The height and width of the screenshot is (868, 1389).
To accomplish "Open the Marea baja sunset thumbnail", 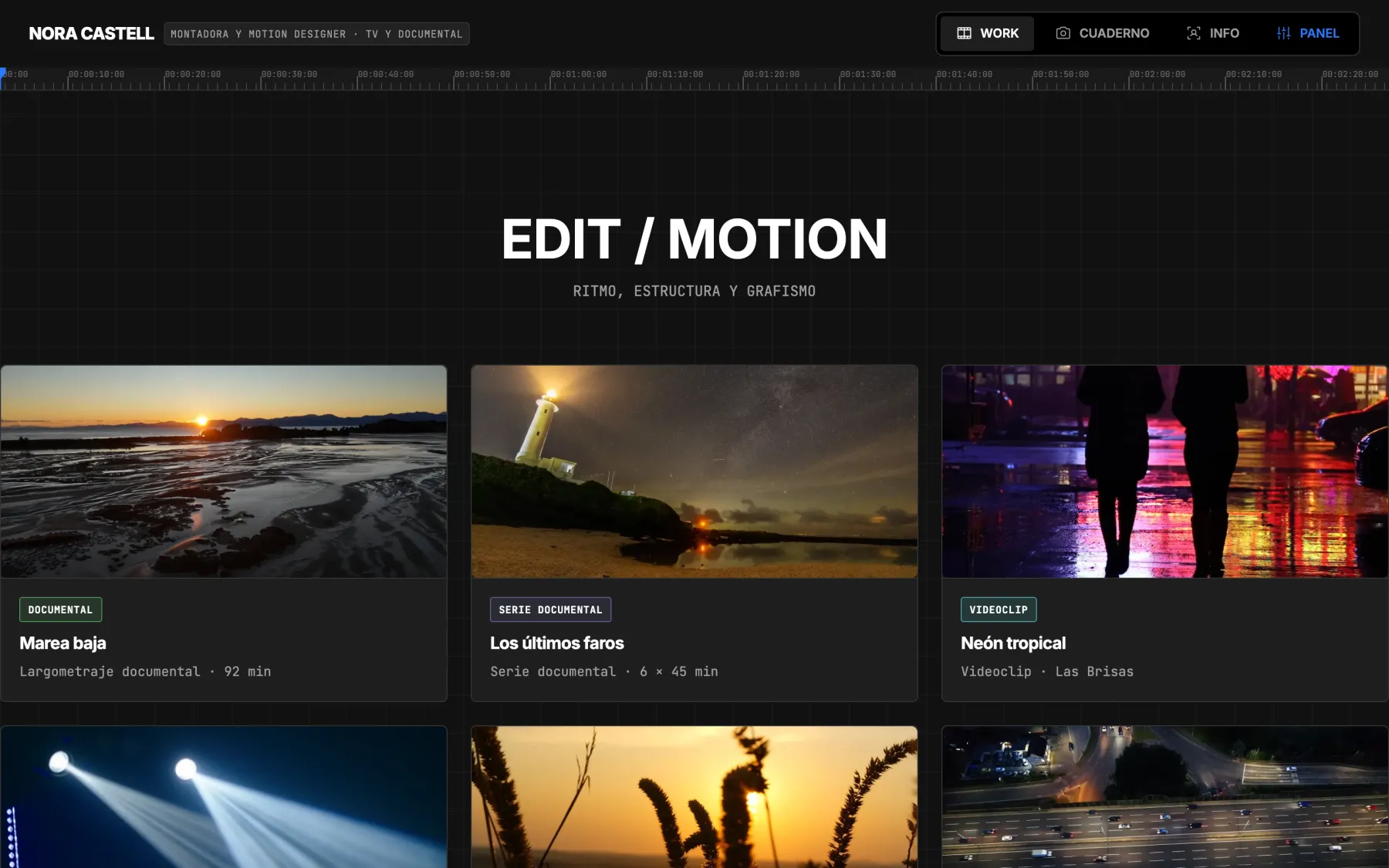I will pyautogui.click(x=224, y=471).
